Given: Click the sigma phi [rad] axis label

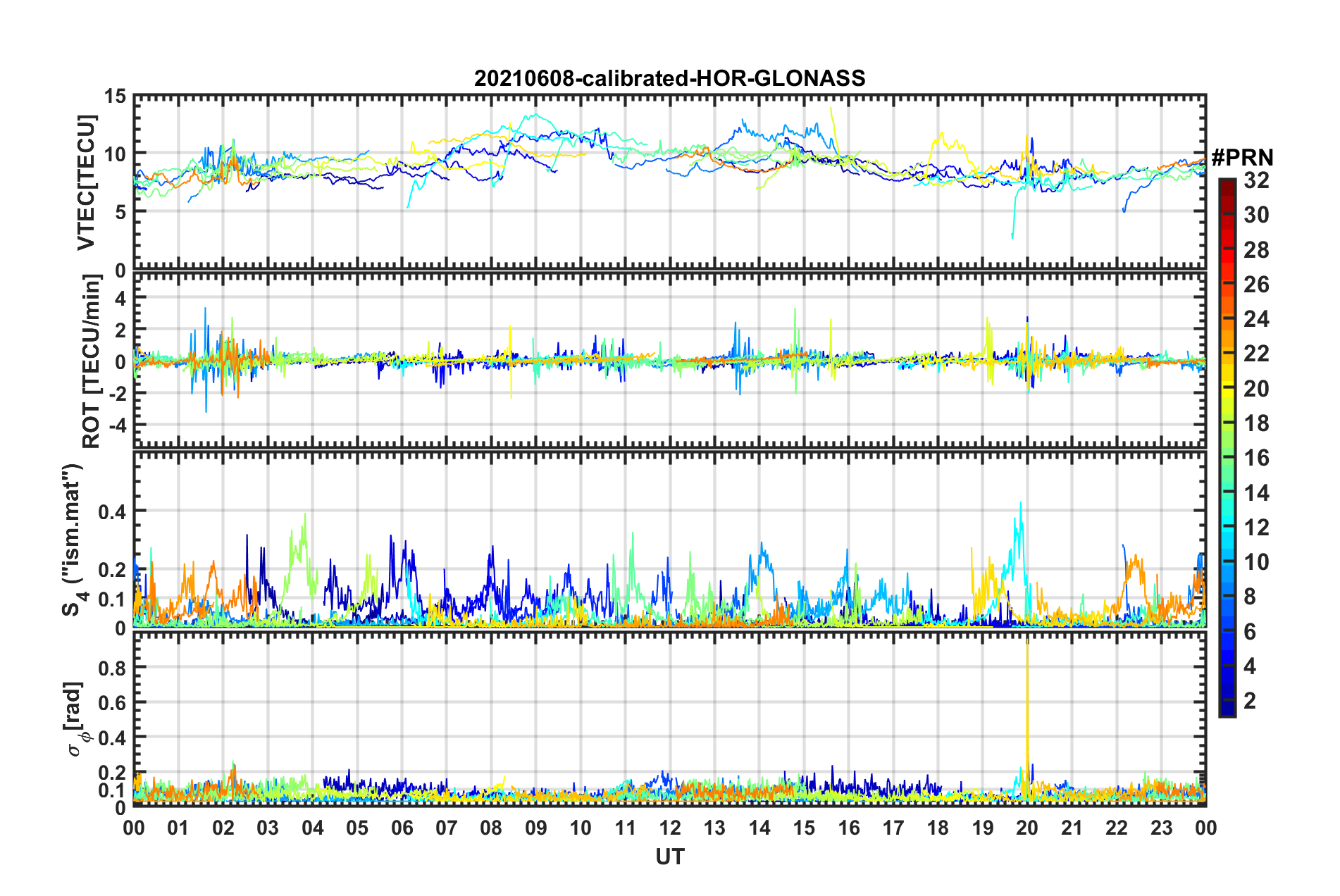Looking at the screenshot, I should 74,718.
